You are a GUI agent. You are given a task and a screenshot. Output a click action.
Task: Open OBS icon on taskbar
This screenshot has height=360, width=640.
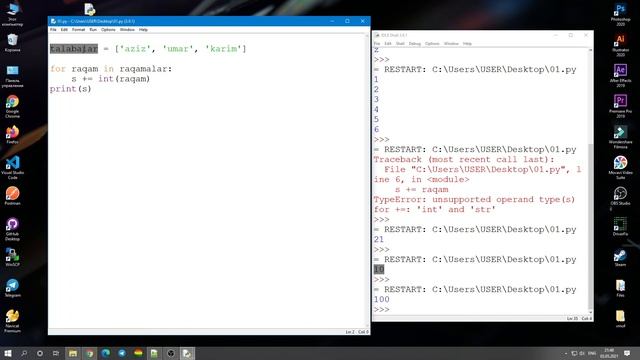click(171, 353)
